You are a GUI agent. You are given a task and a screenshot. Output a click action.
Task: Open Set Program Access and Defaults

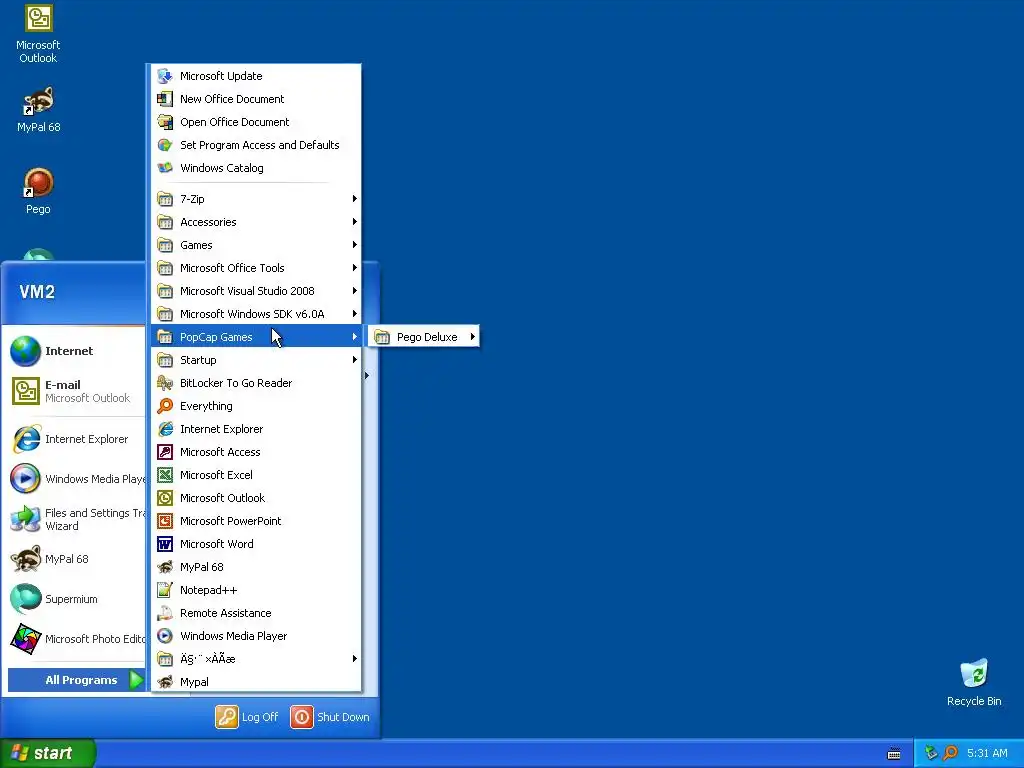click(x=256, y=145)
